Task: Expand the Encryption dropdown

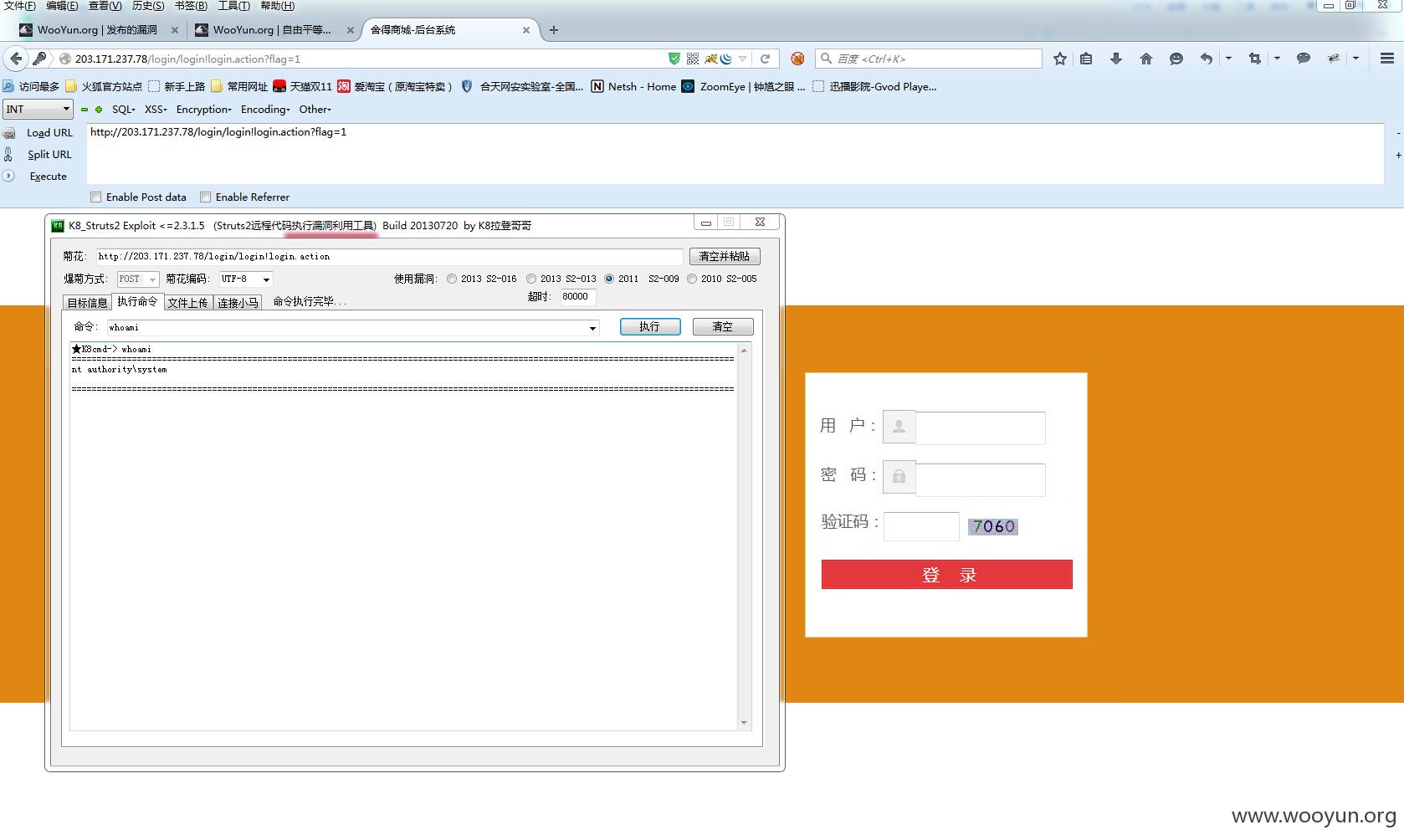Action: click(x=203, y=110)
